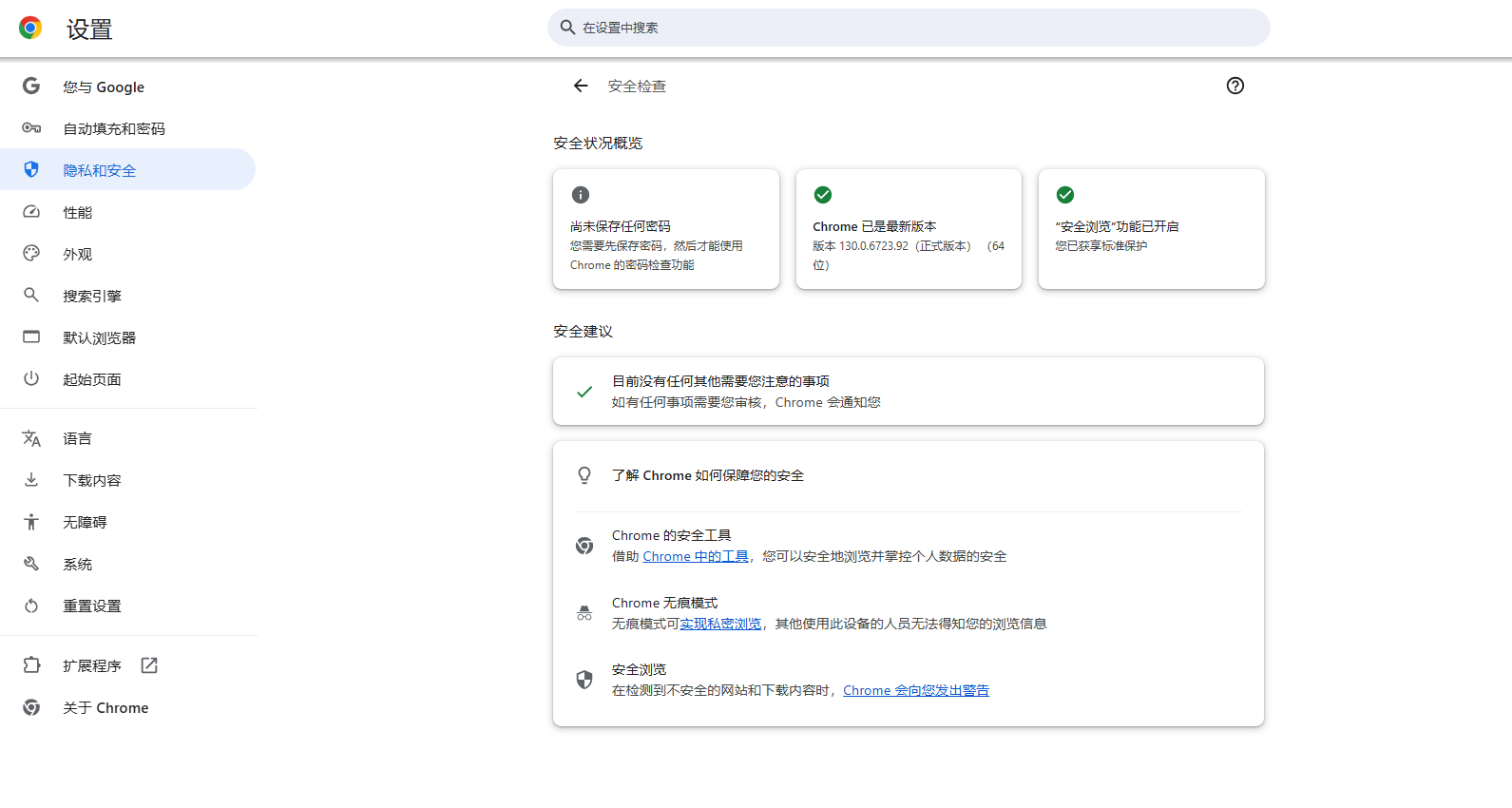Click 目前没有任何其他需要您注意的事项 text
The width and height of the screenshot is (1512, 808).
pyautogui.click(x=720, y=380)
